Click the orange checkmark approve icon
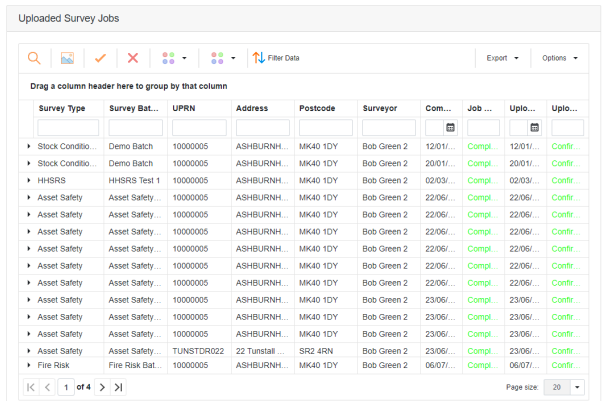 tap(100, 58)
